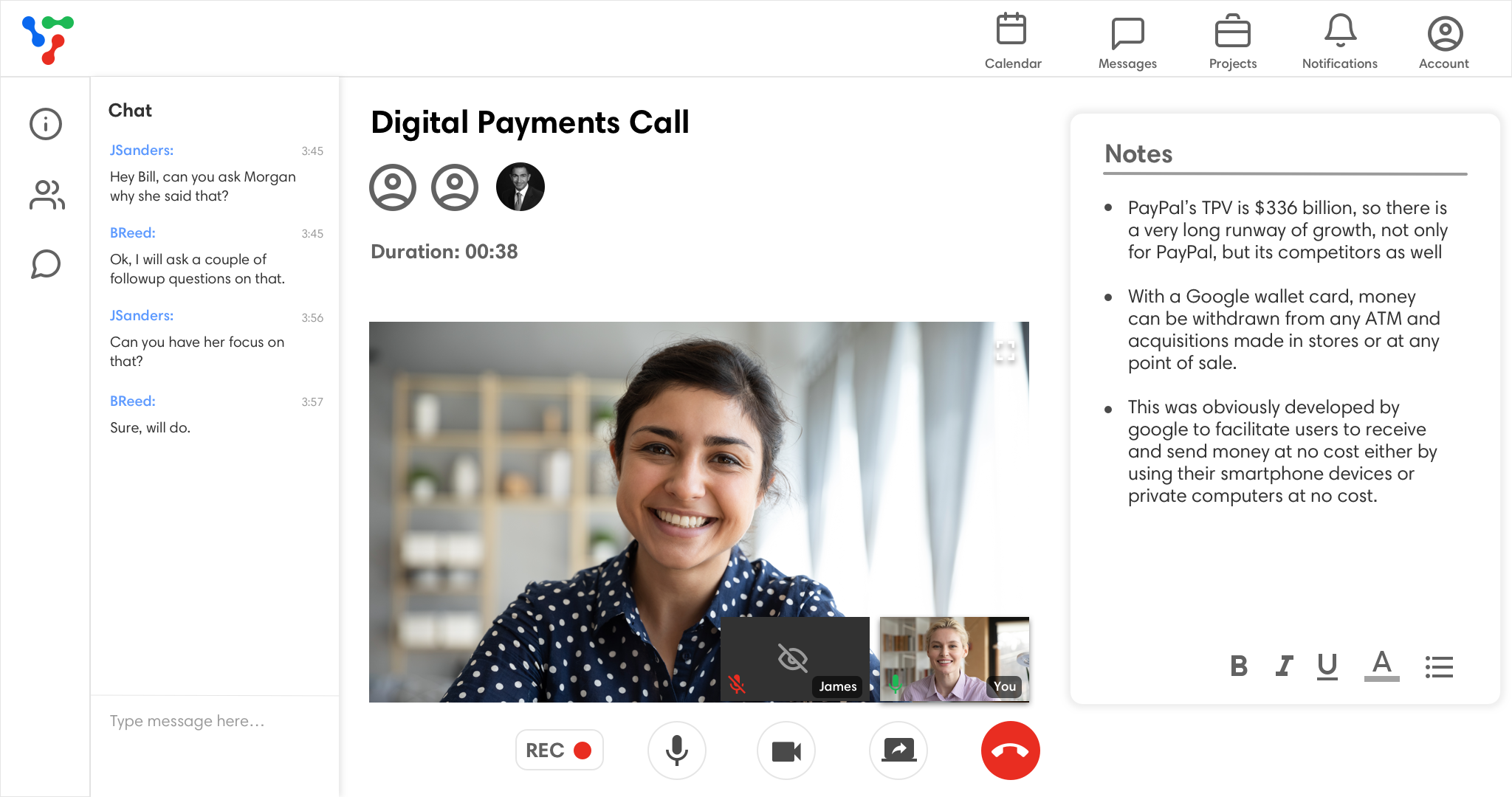
Task: Open the Calendar from top navigation
Action: pyautogui.click(x=1011, y=41)
